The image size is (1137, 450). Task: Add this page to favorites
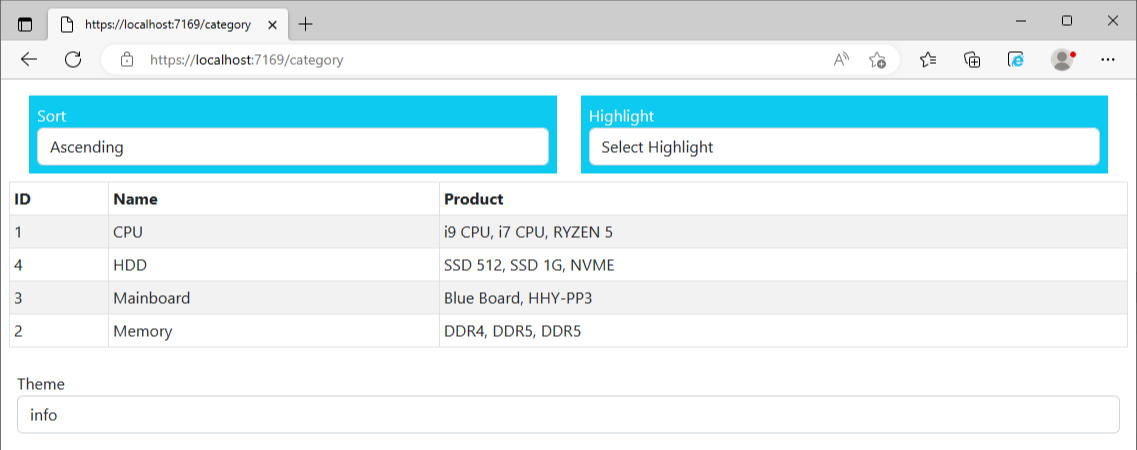click(877, 60)
